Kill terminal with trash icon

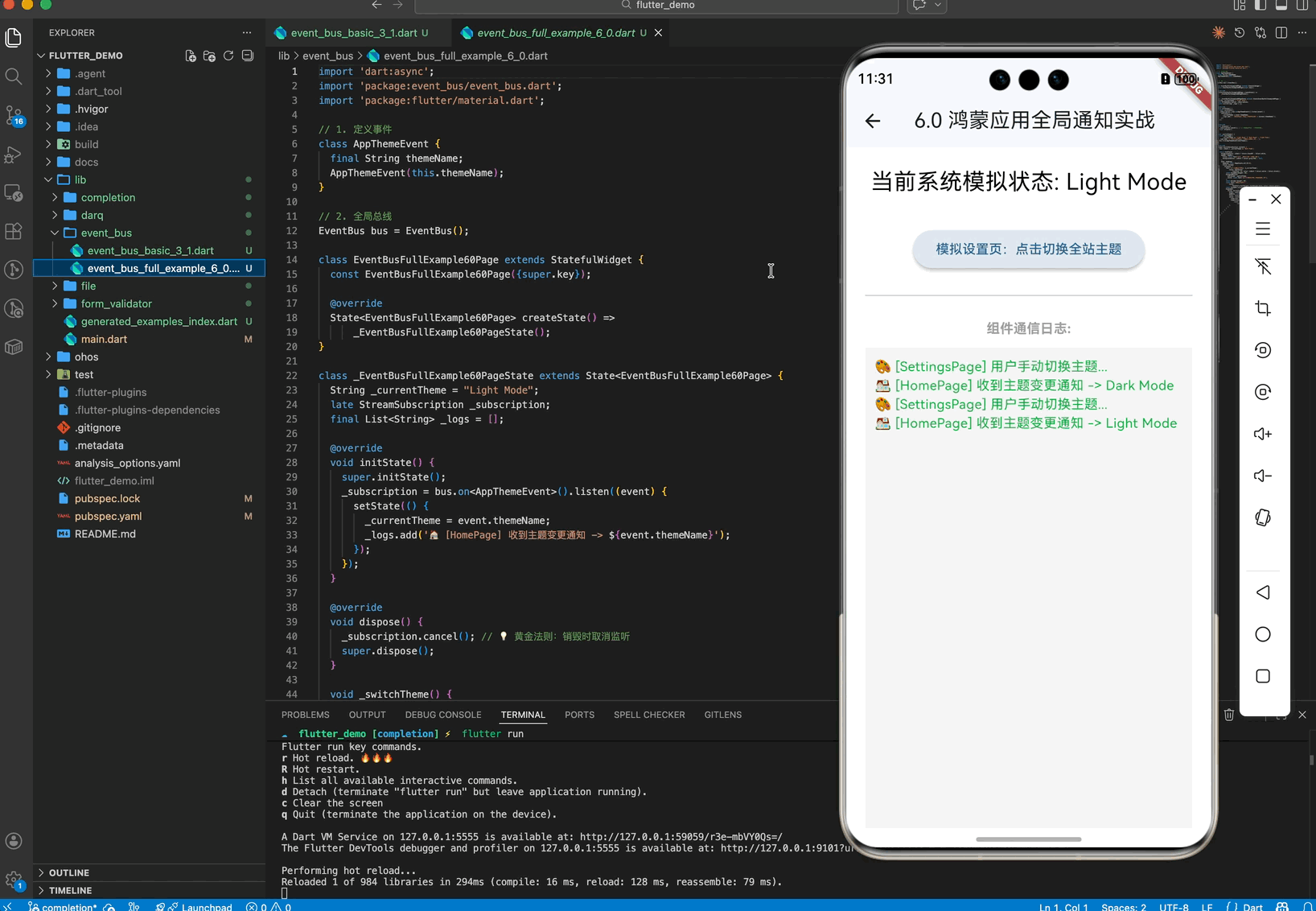pos(1229,715)
